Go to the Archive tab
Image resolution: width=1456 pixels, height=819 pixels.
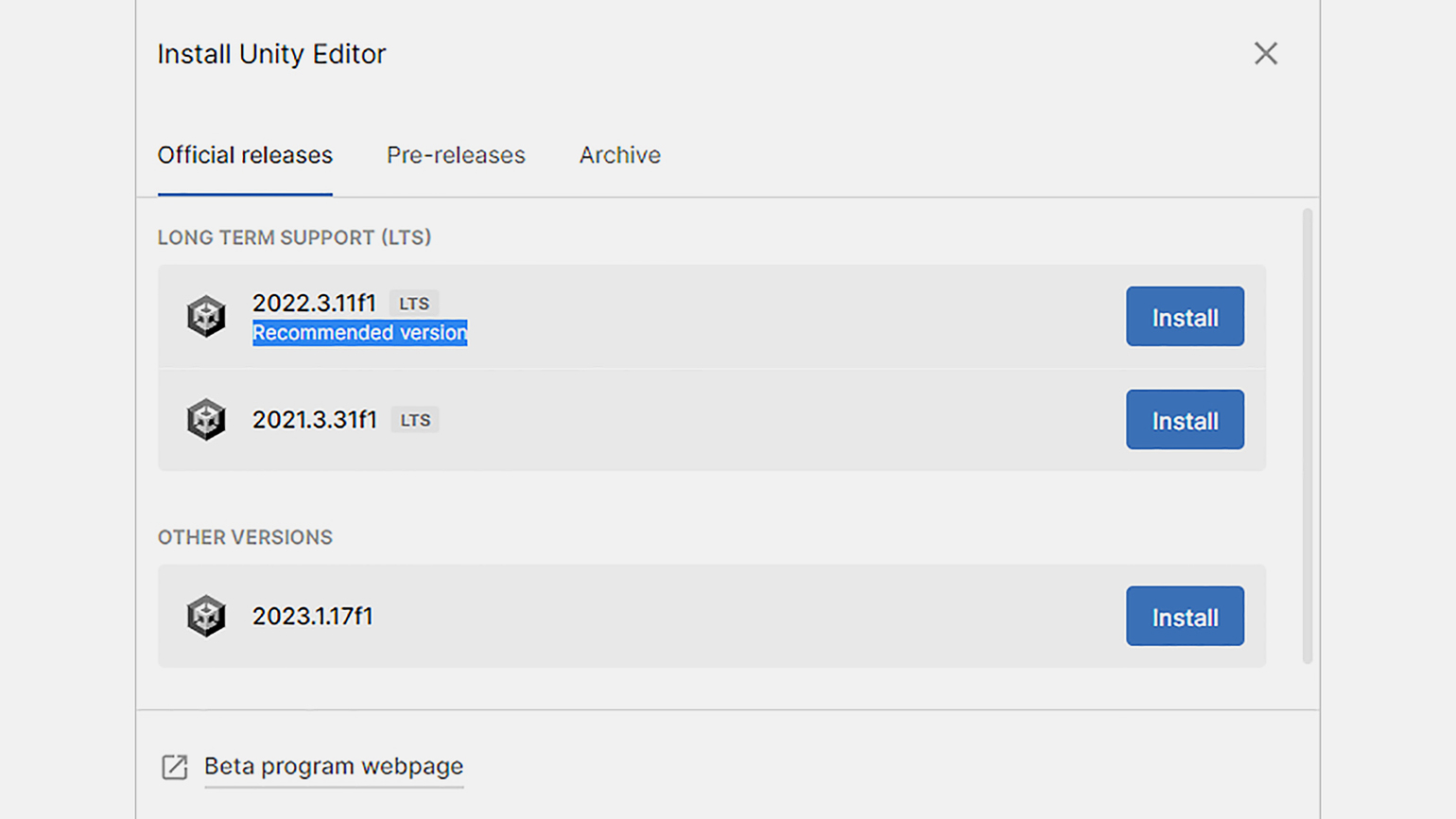(619, 155)
